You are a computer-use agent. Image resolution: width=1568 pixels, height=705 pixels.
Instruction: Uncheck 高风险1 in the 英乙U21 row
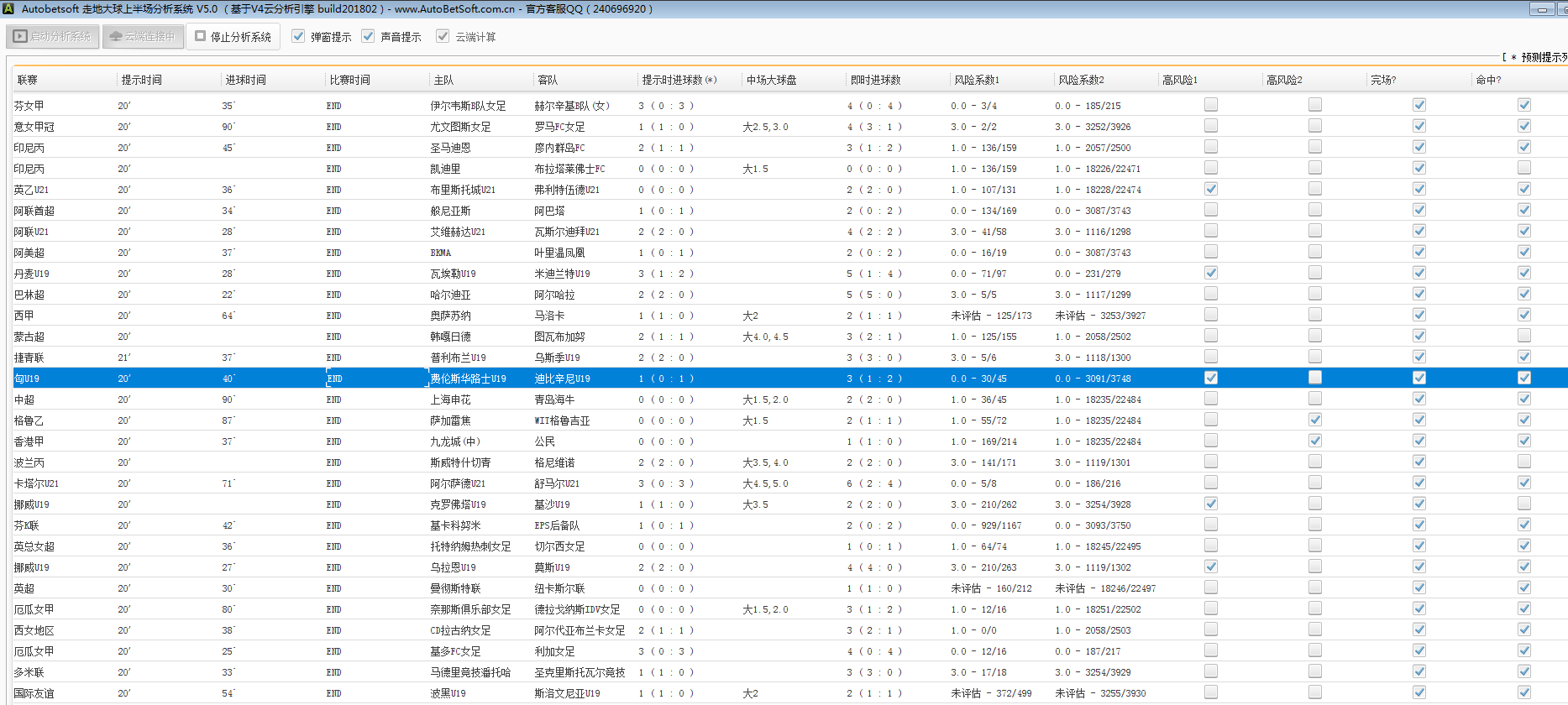pos(1210,189)
